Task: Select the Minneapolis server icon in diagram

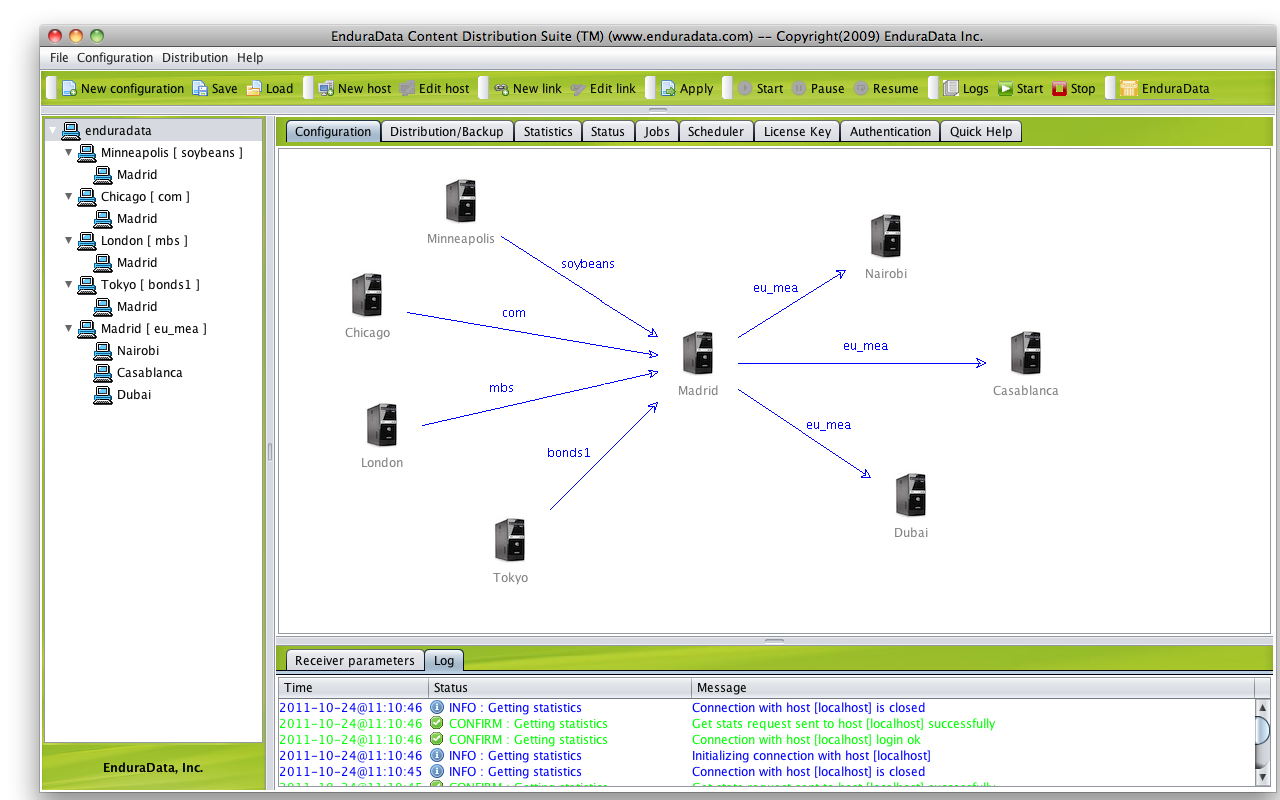Action: tap(460, 201)
